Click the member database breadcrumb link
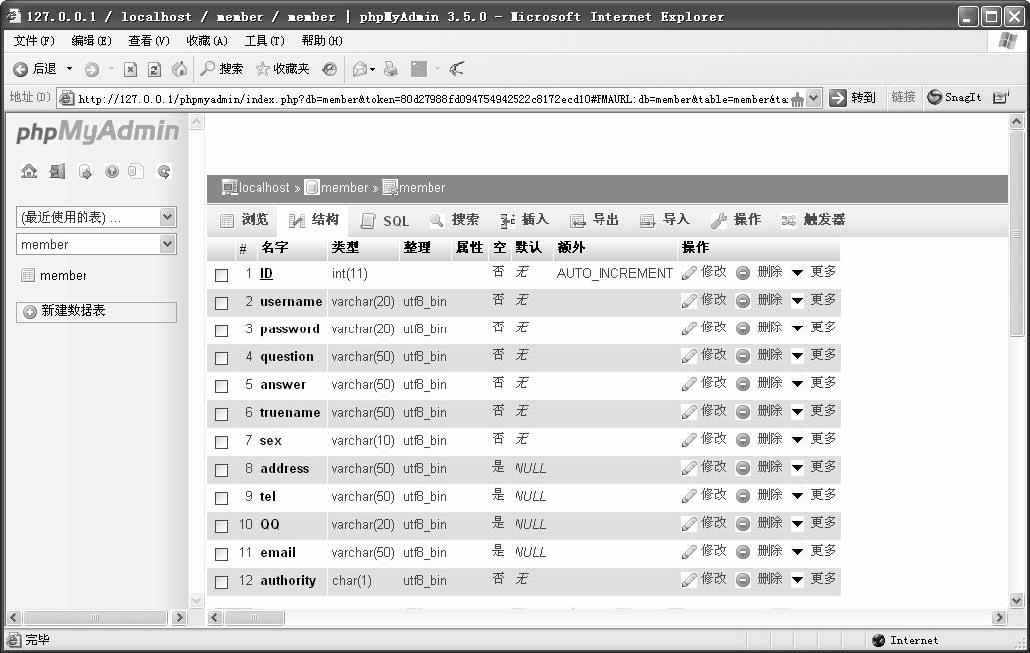This screenshot has width=1030, height=653. [x=344, y=188]
